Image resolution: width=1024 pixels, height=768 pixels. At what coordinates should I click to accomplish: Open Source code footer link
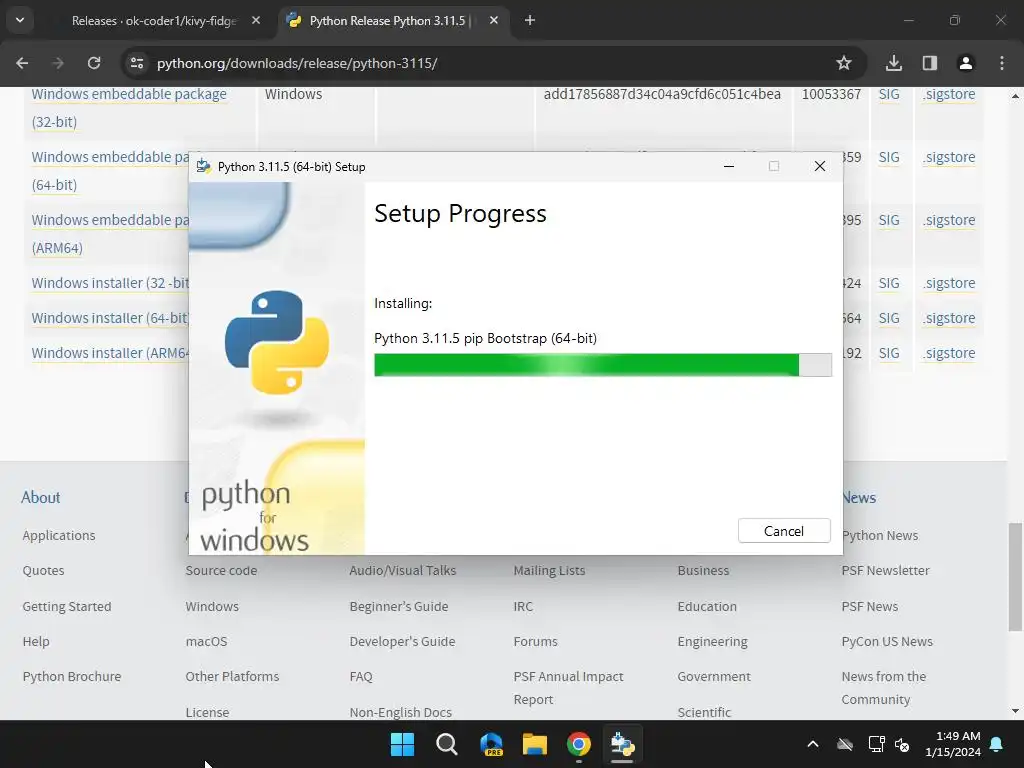click(x=221, y=571)
